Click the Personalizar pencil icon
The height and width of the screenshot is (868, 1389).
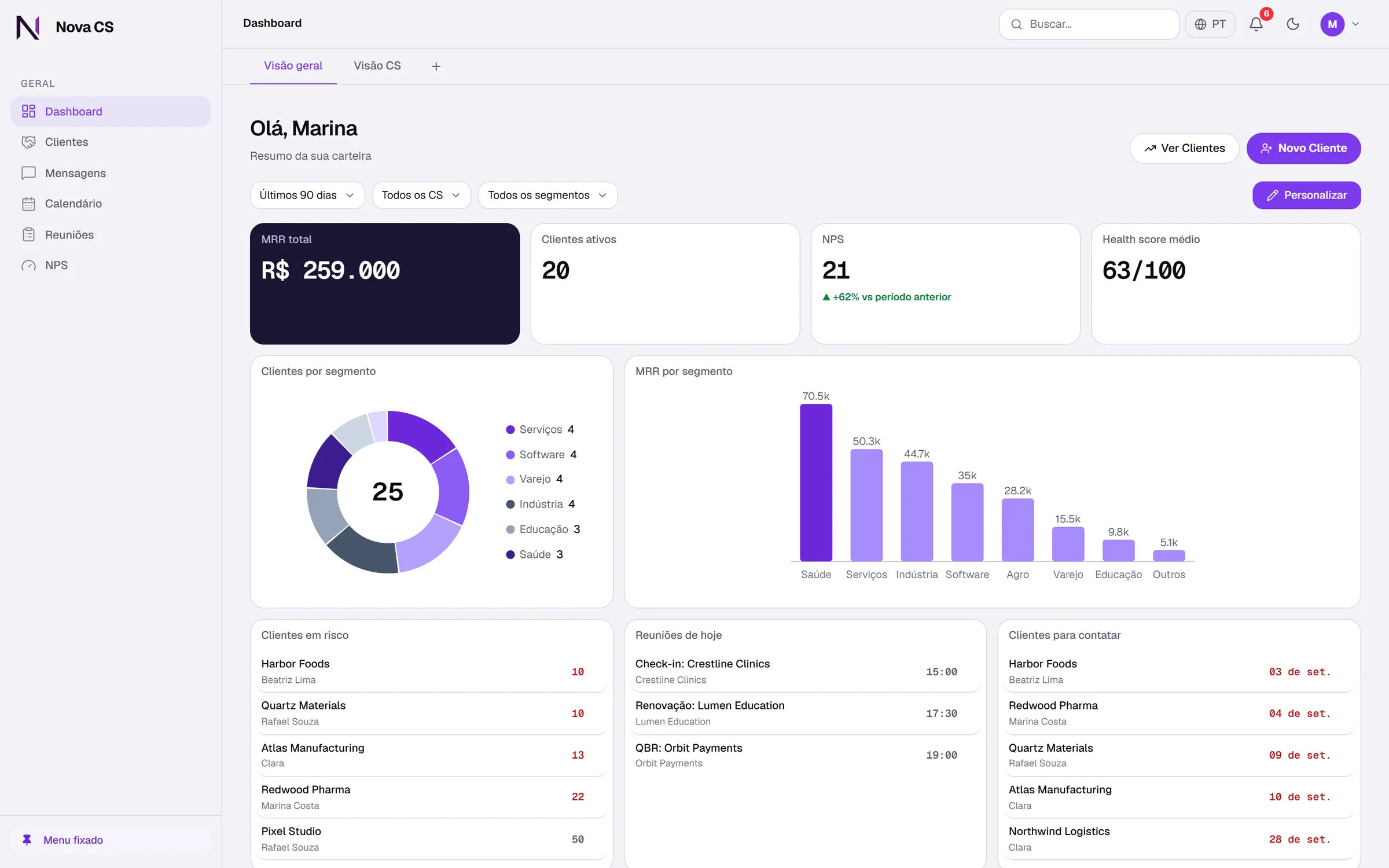[1272, 196]
